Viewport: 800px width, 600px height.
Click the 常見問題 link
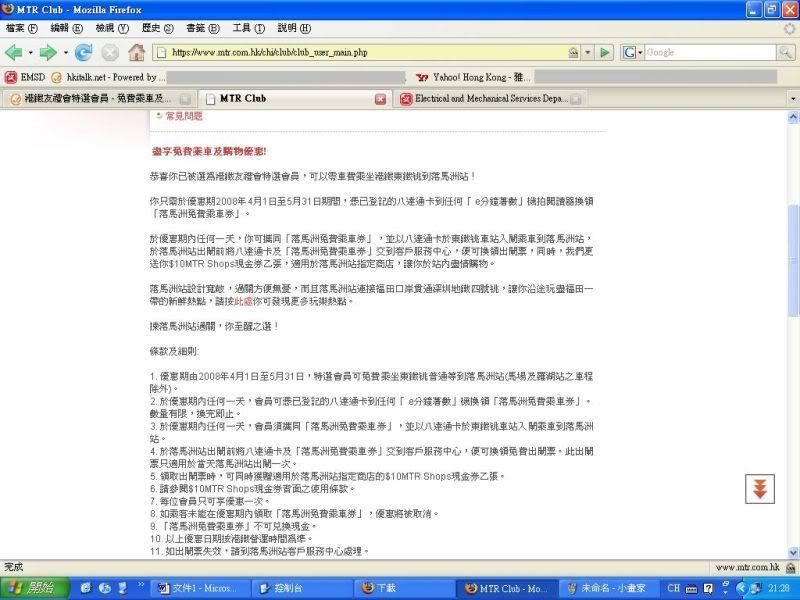(x=184, y=116)
